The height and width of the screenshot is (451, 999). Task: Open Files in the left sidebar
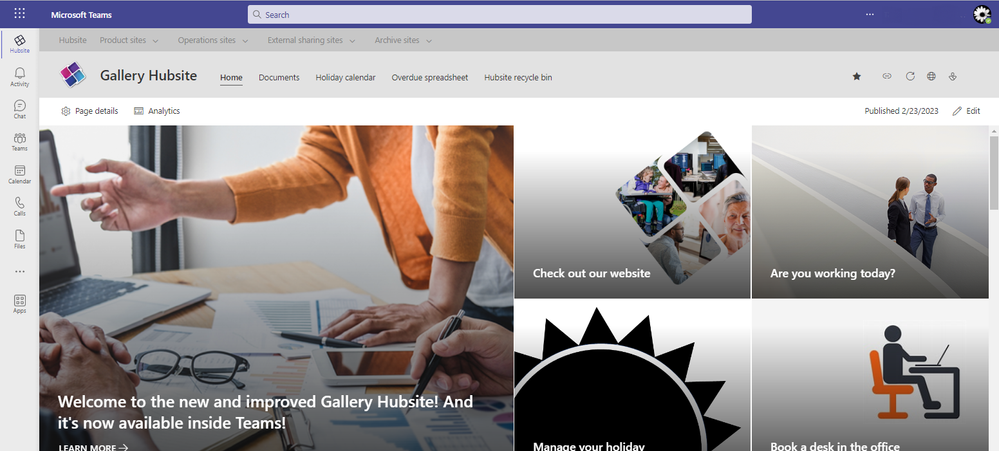tap(20, 240)
